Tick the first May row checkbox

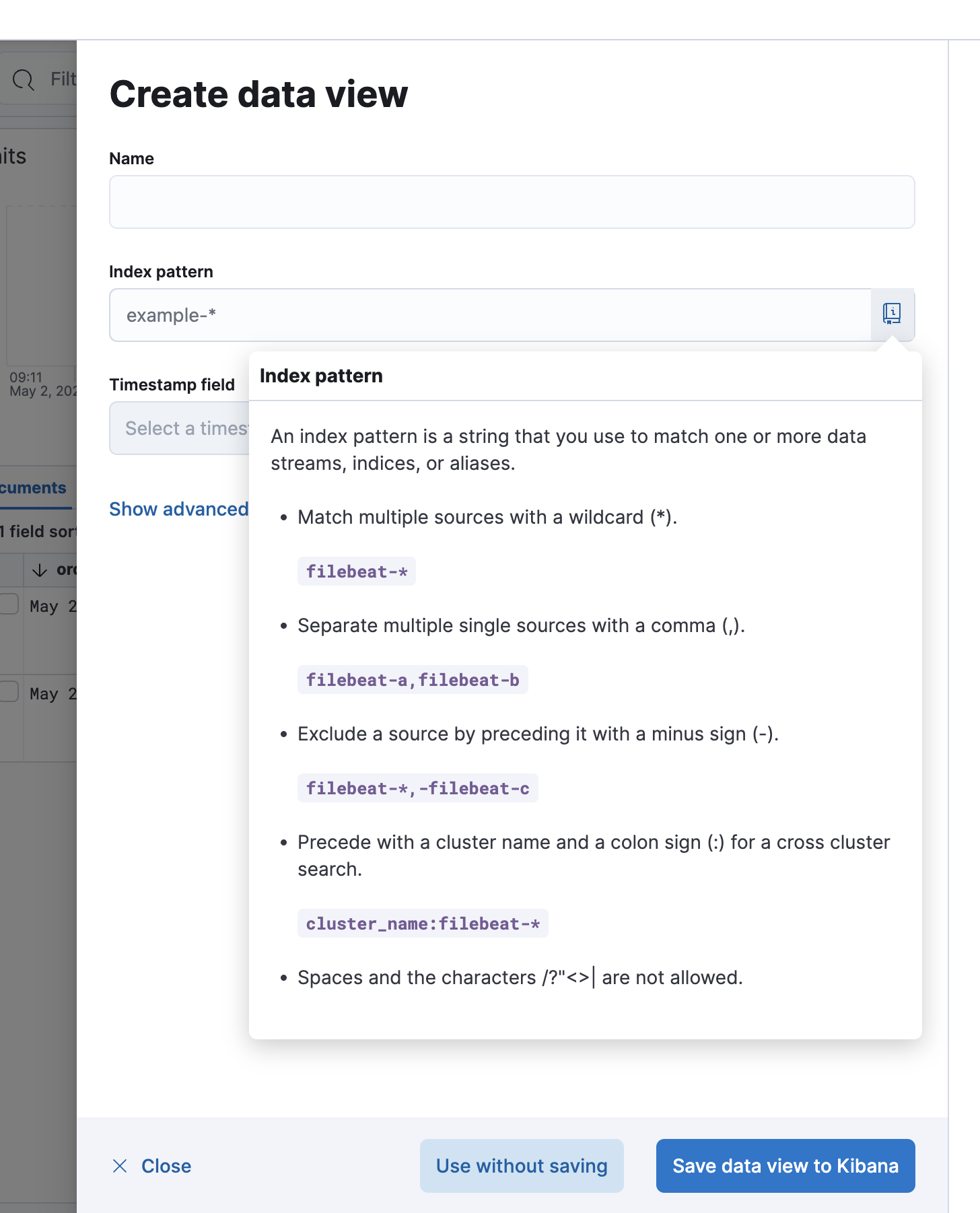click(x=9, y=604)
